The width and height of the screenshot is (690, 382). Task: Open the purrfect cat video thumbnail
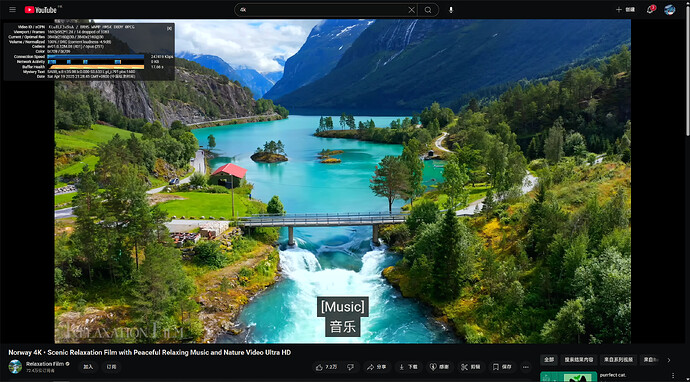point(568,377)
